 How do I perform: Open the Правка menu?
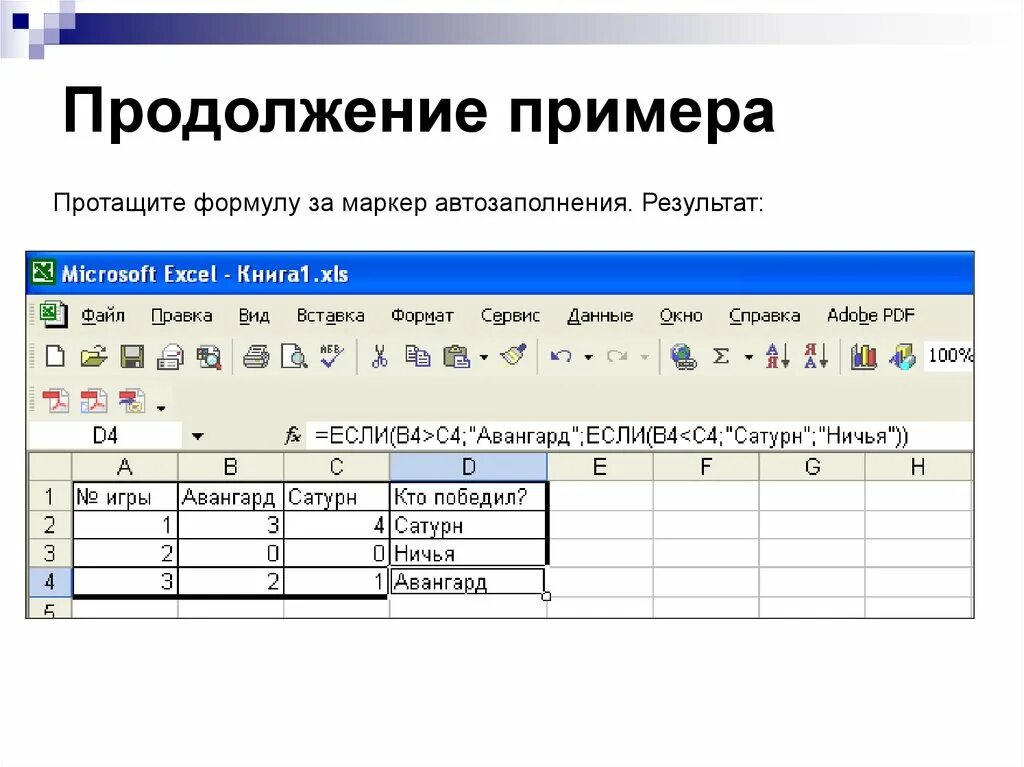[x=182, y=316]
